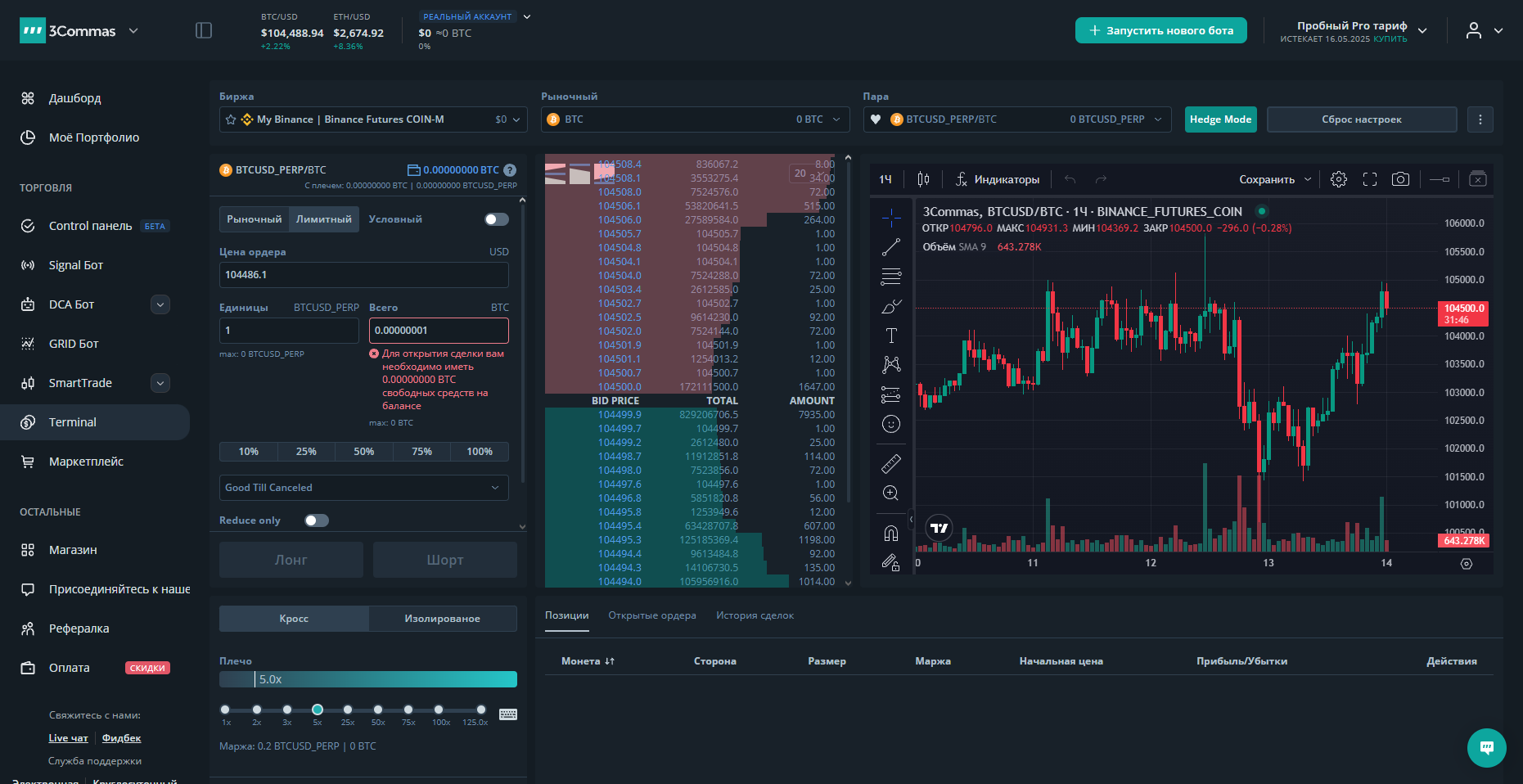The image size is (1523, 784).
Task: Click the 5.0x leverage bar
Action: (x=368, y=679)
